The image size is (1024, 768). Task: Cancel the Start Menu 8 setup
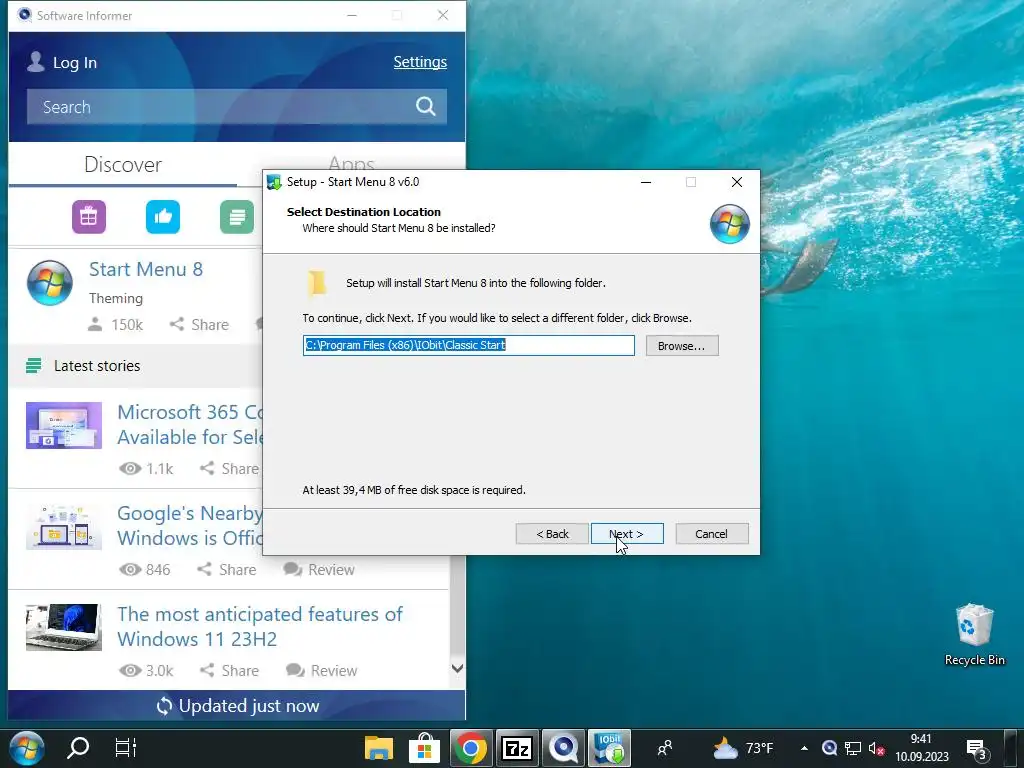click(x=711, y=534)
